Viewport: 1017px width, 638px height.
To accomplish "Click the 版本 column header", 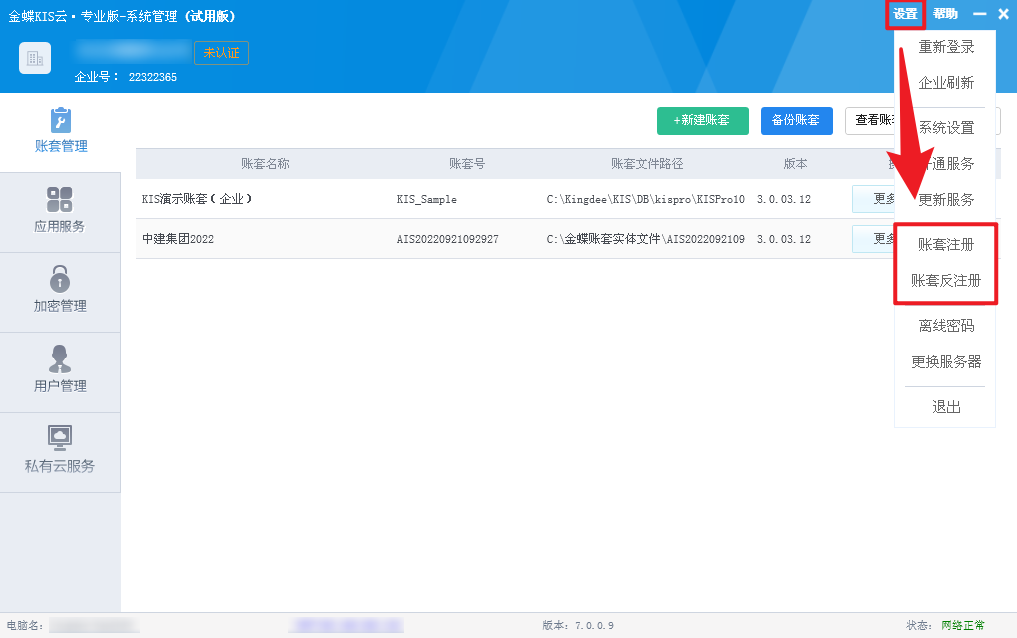I will coord(795,164).
